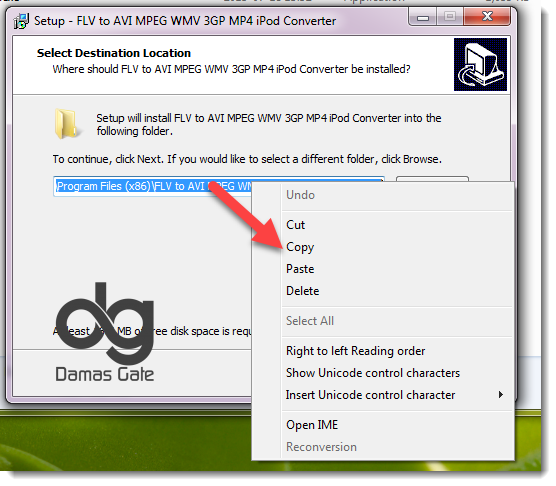556x486 pixels.
Task: Click the yellow folder icon
Action: pyautogui.click(x=66, y=124)
